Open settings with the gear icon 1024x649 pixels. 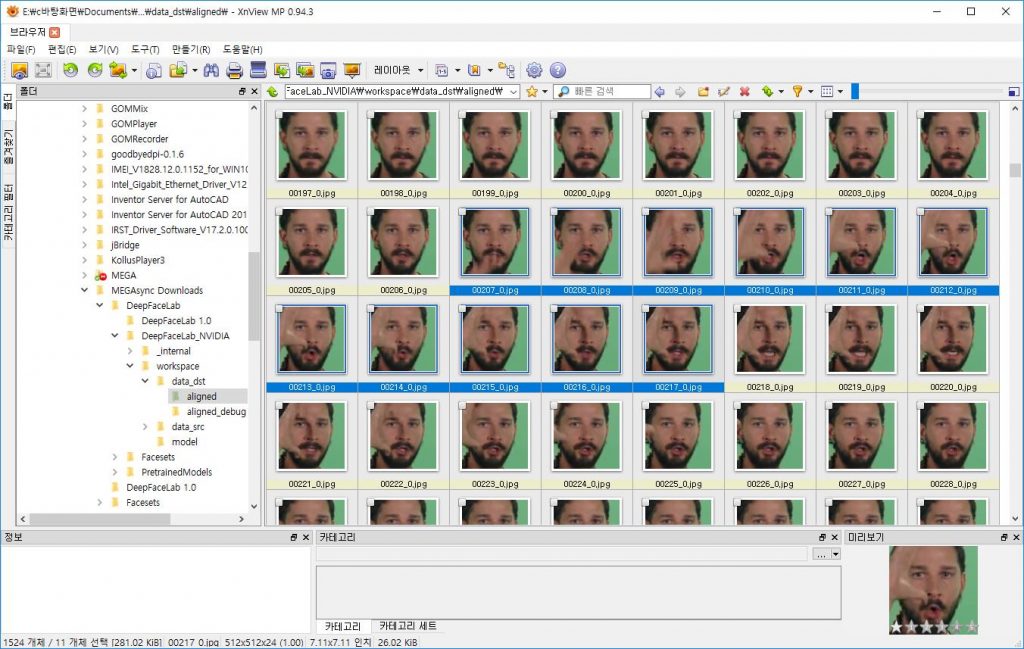coord(534,70)
